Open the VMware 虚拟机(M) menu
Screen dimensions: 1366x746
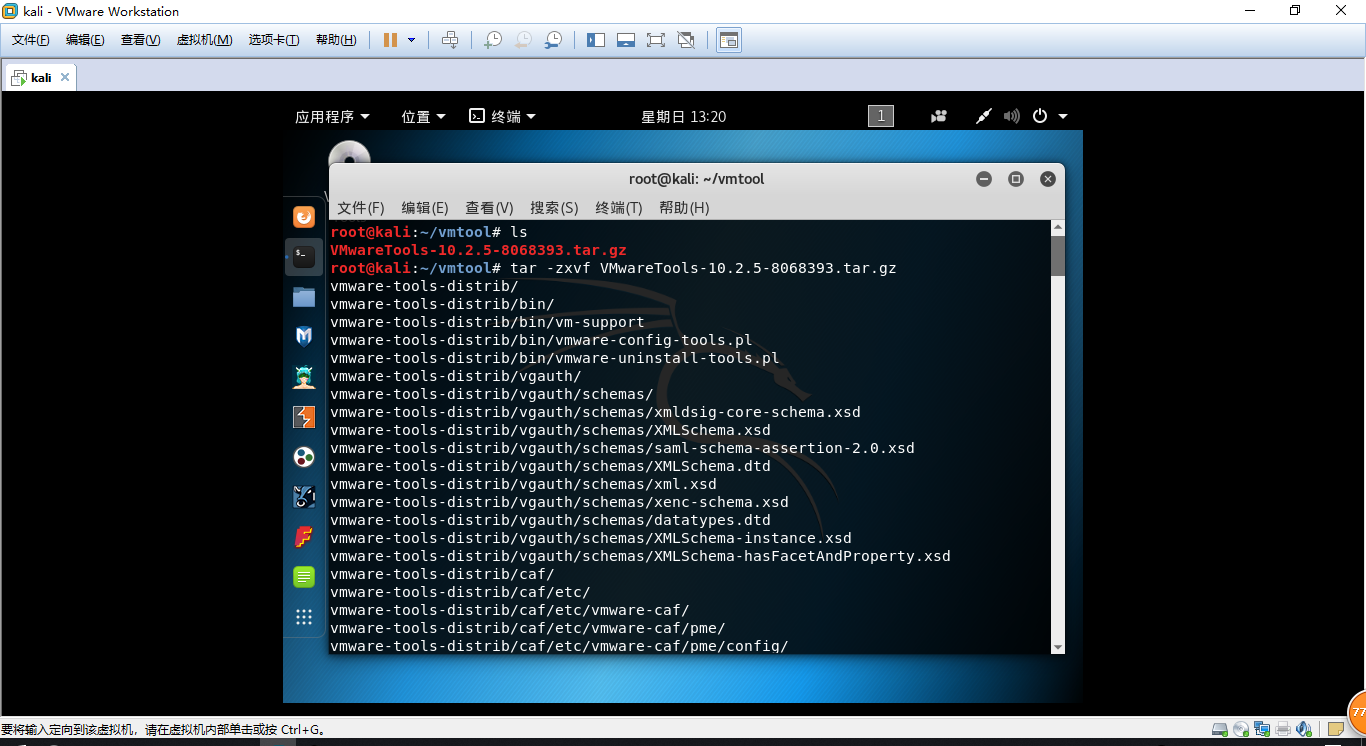(204, 40)
